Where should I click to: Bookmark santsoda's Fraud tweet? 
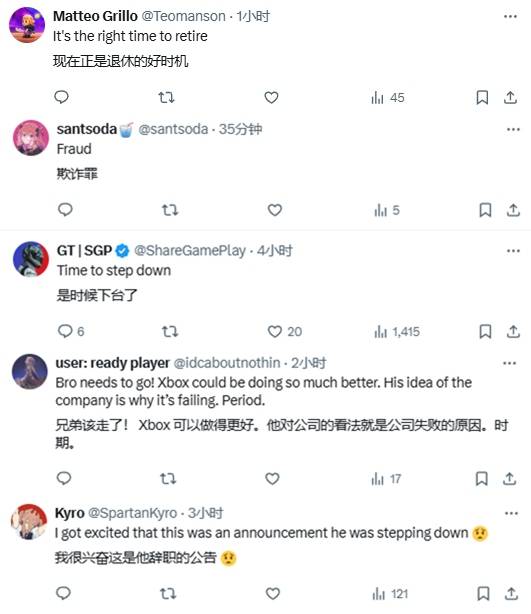[x=485, y=210]
